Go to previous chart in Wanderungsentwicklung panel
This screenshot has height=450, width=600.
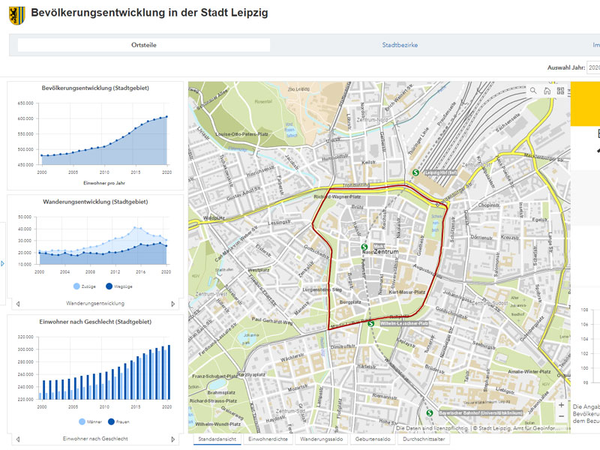[x=16, y=302]
